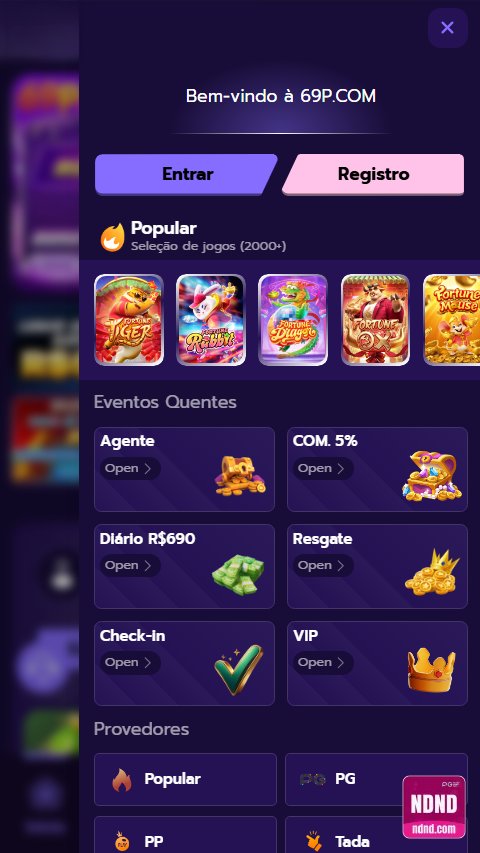
Task: Pick the Fortune Mouse game icon
Action: [452, 320]
